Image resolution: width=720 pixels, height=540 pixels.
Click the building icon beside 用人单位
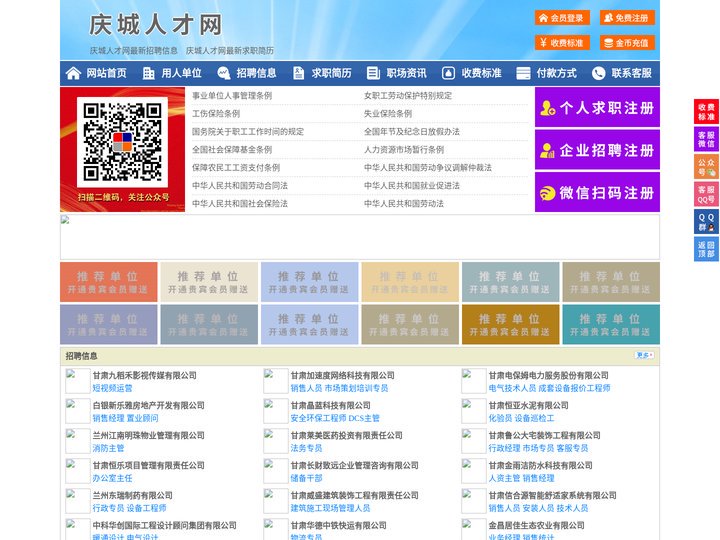click(x=148, y=73)
